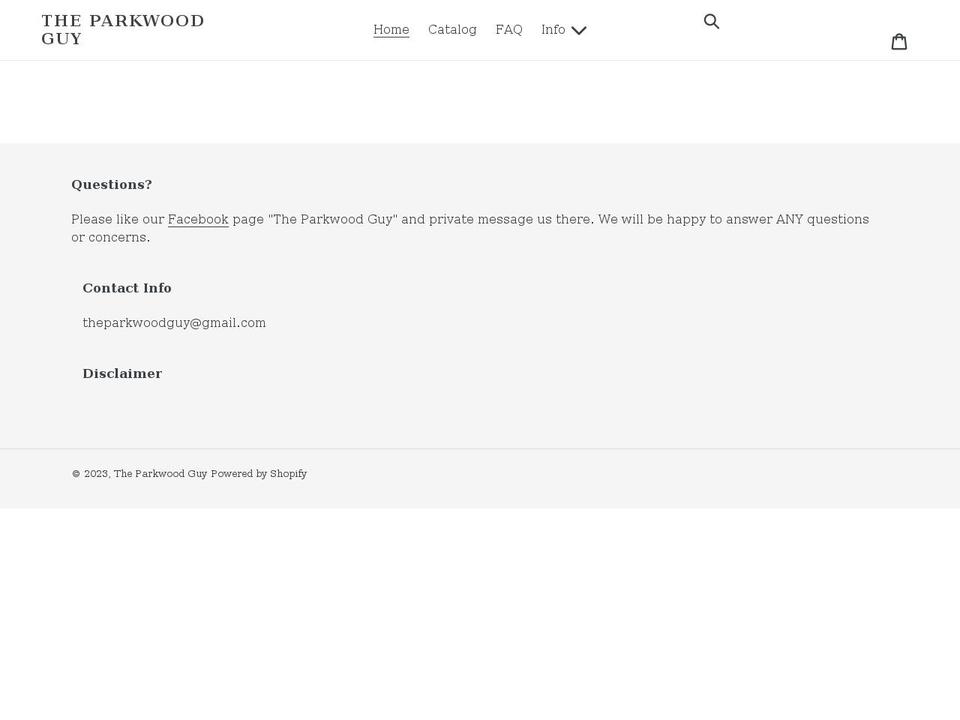The height and width of the screenshot is (720, 960).
Task: Click the Disclaimer heading
Action: (x=122, y=373)
